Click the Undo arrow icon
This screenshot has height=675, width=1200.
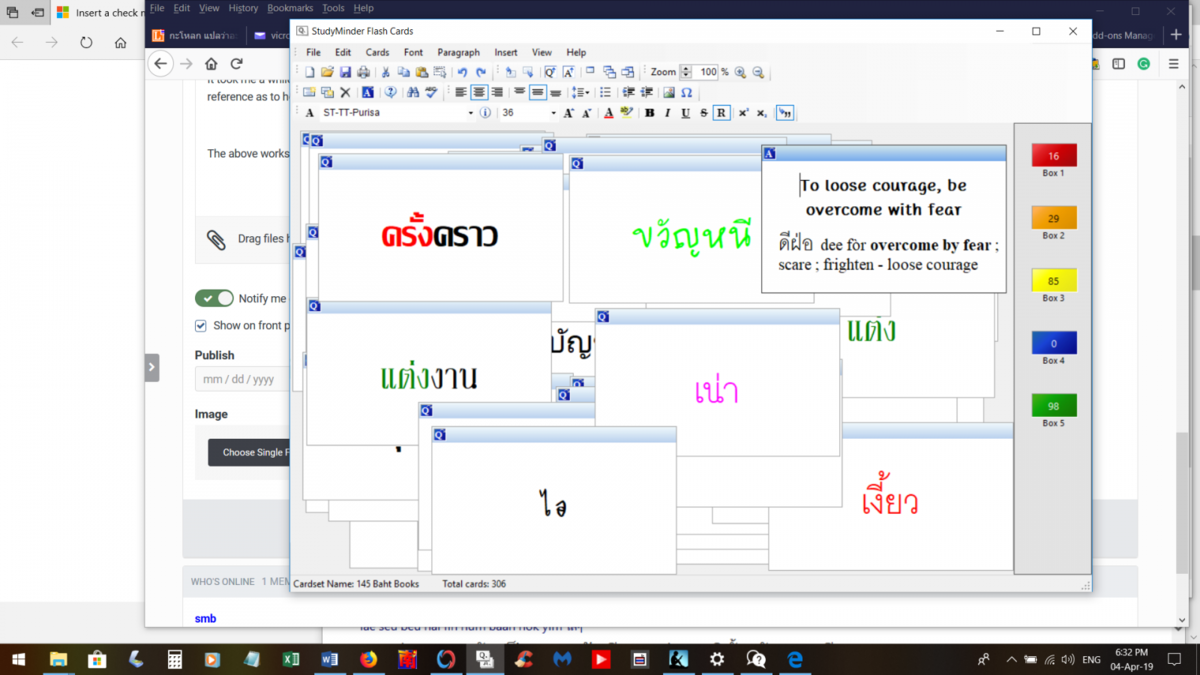pyautogui.click(x=462, y=73)
